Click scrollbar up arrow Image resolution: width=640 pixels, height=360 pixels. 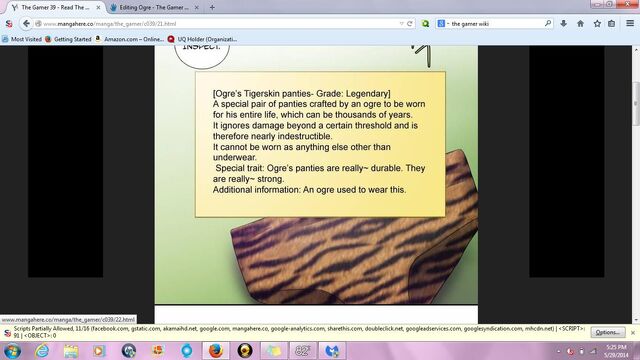tap(636, 49)
